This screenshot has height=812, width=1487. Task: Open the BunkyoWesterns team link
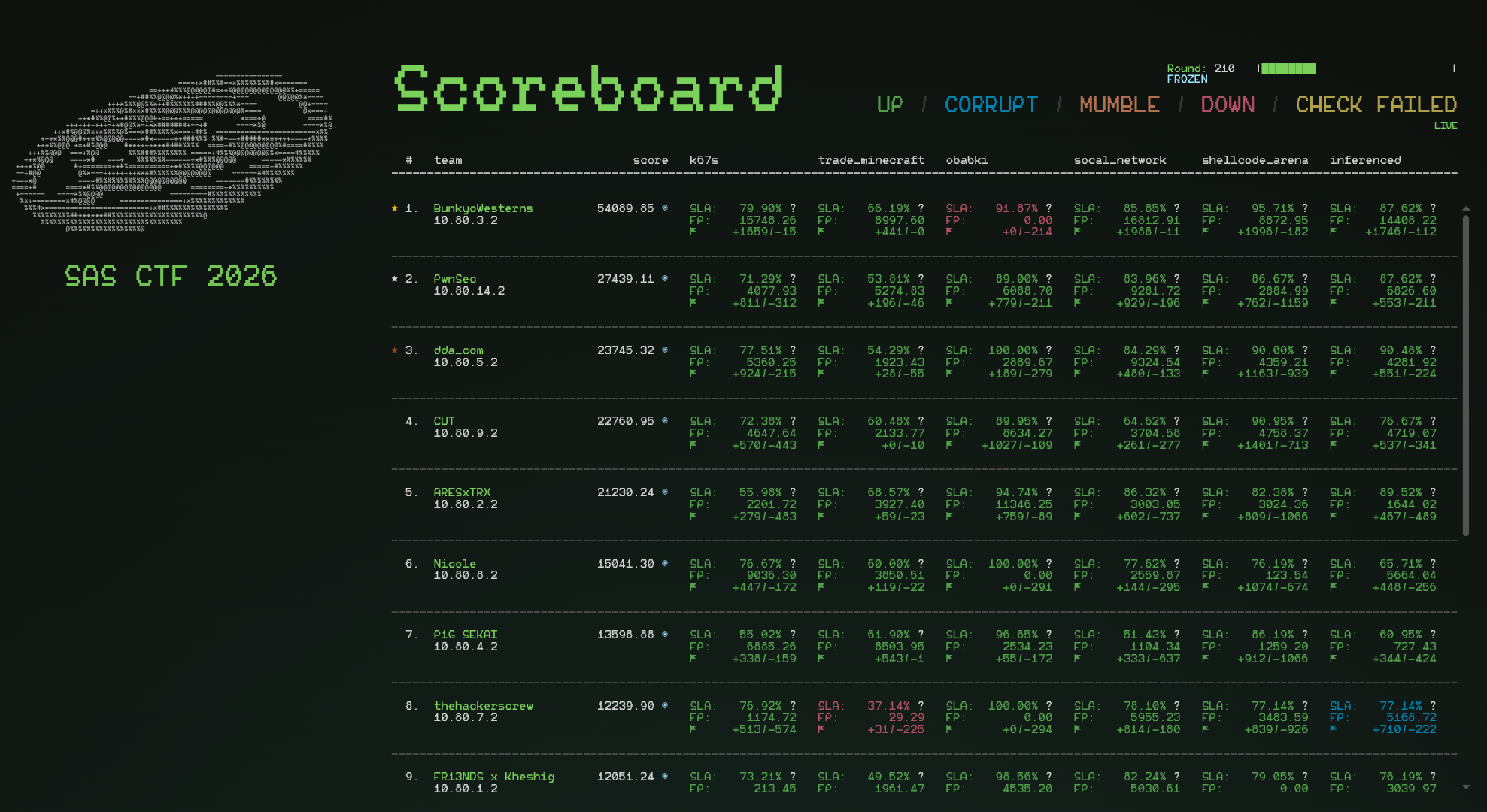click(x=483, y=208)
